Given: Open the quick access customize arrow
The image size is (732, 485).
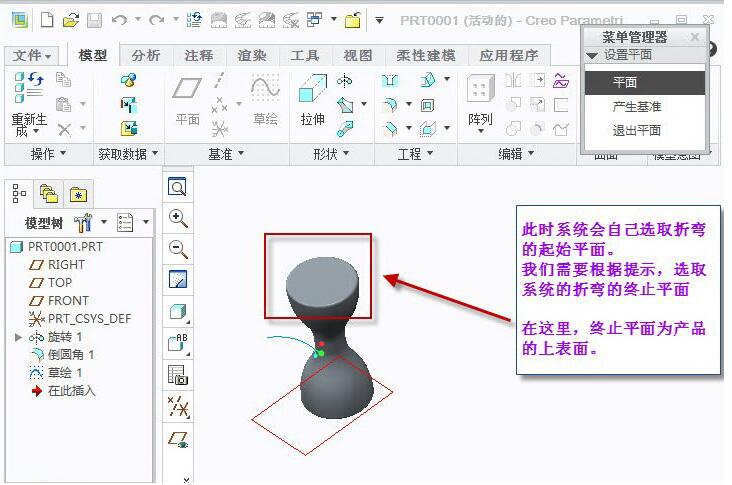Looking at the screenshot, I should [x=380, y=20].
